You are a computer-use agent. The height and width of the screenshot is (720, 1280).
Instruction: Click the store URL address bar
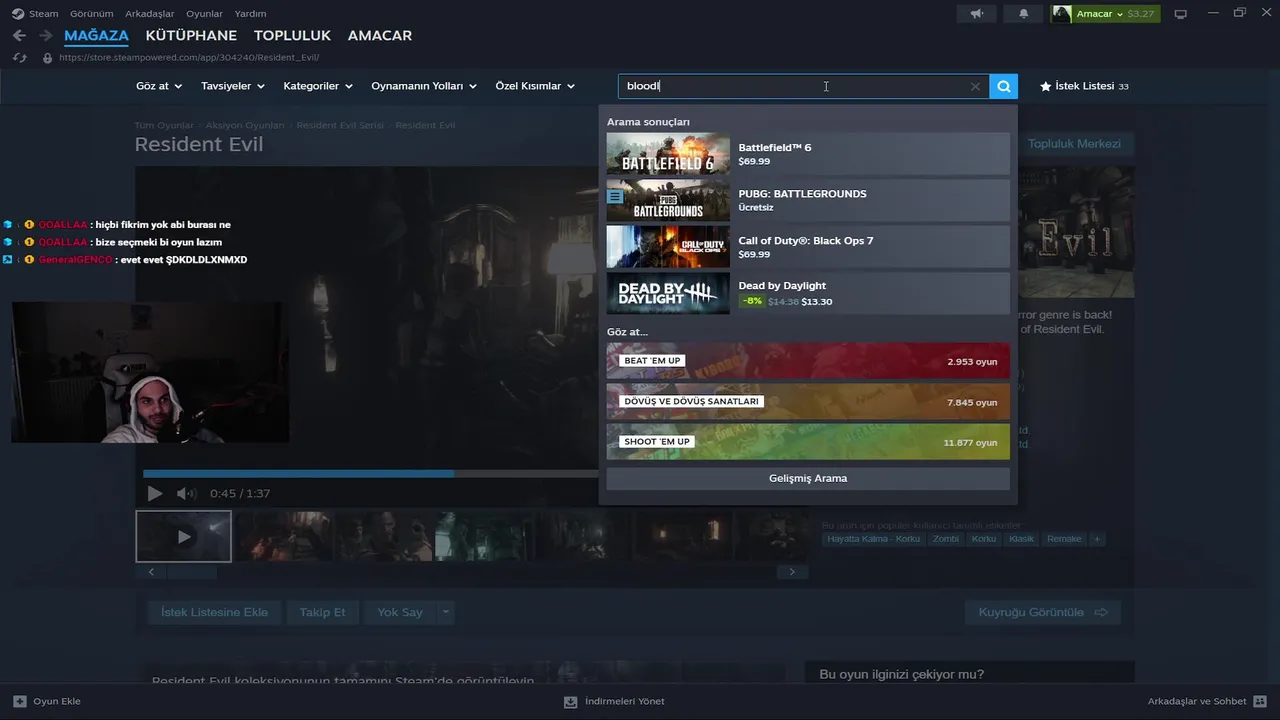[190, 58]
